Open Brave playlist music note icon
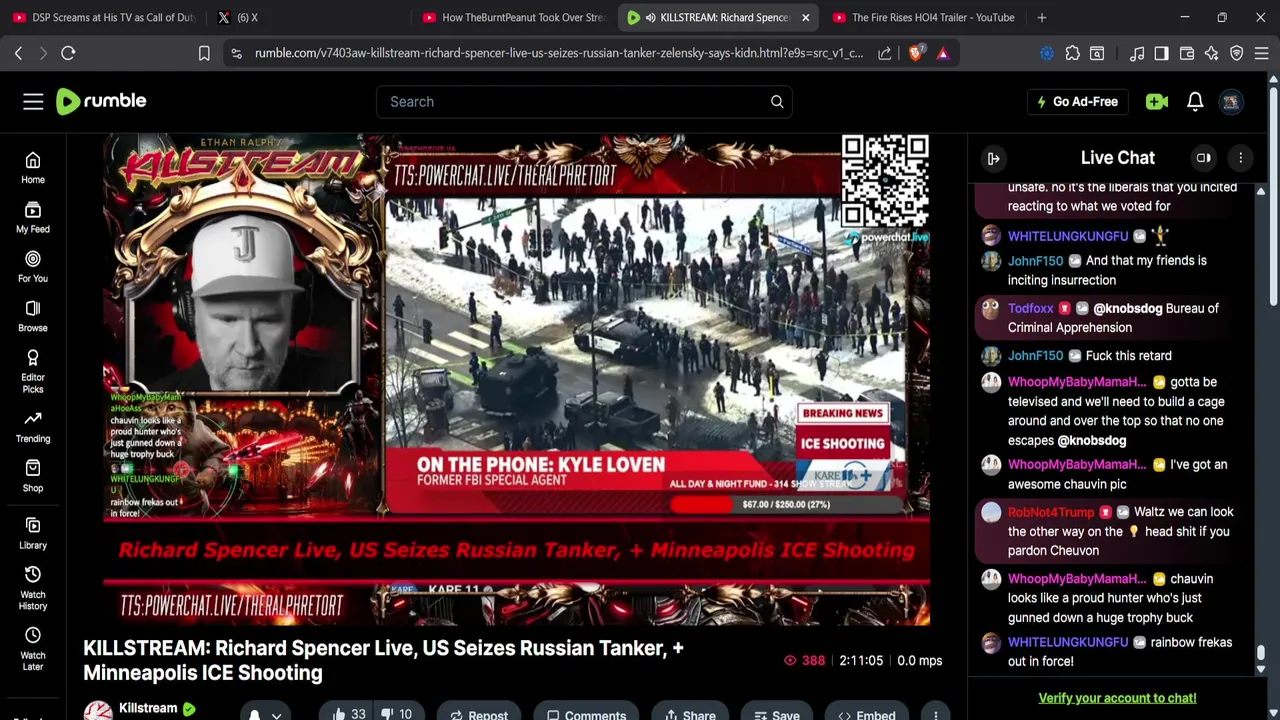 (1137, 53)
